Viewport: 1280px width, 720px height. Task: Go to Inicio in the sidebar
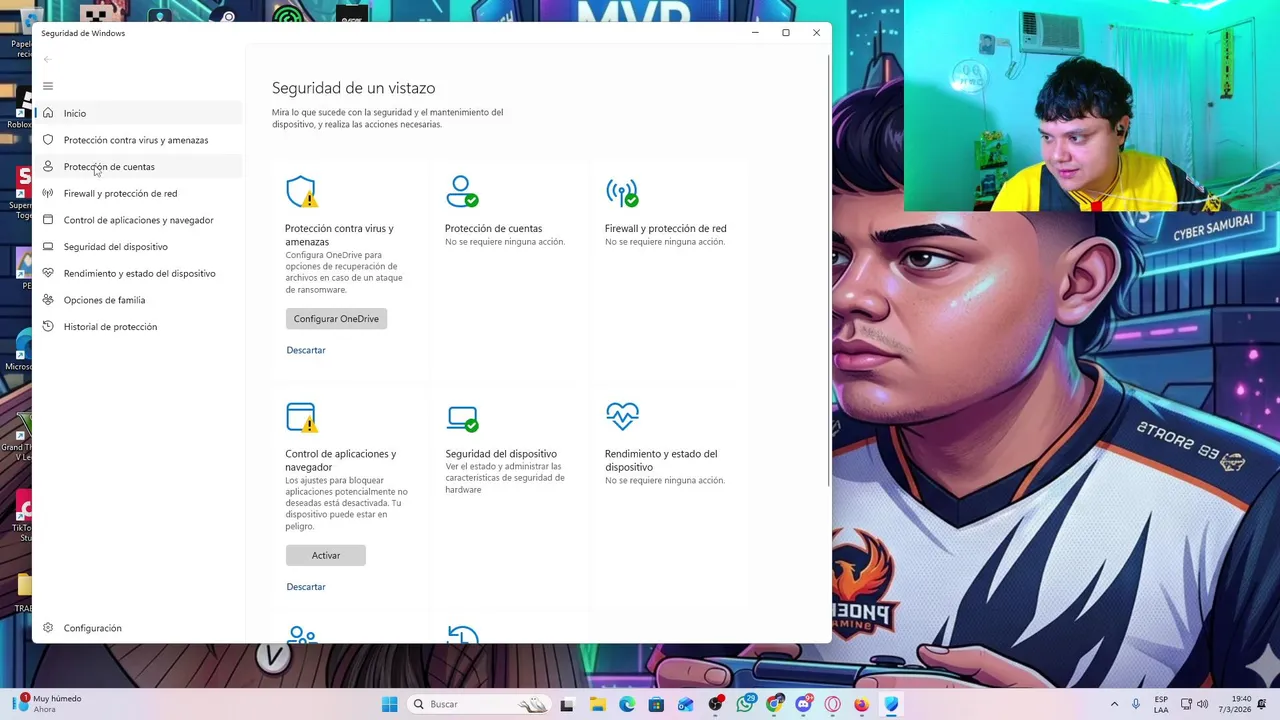click(139, 113)
